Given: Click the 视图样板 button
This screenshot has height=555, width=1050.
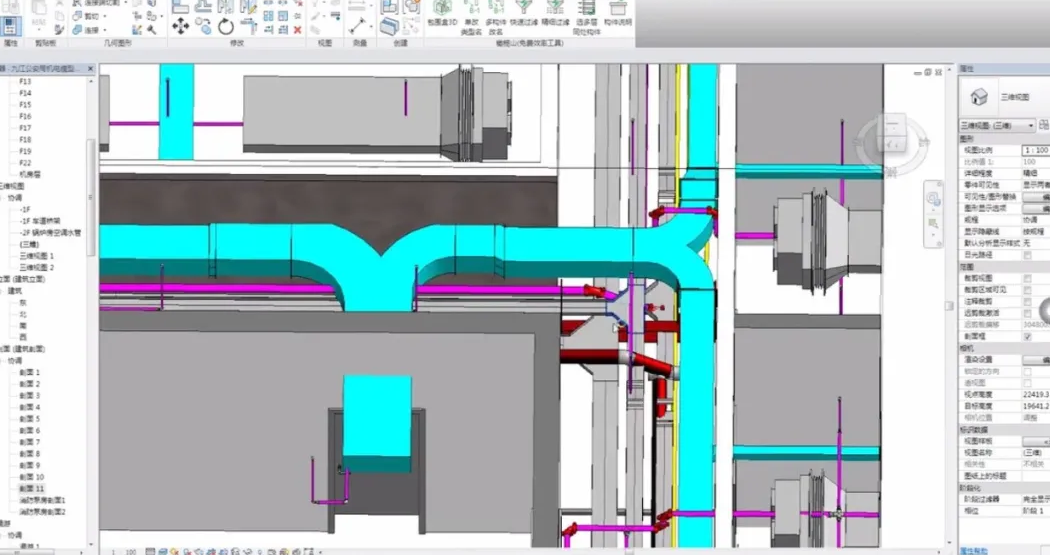Looking at the screenshot, I should (x=1036, y=441).
